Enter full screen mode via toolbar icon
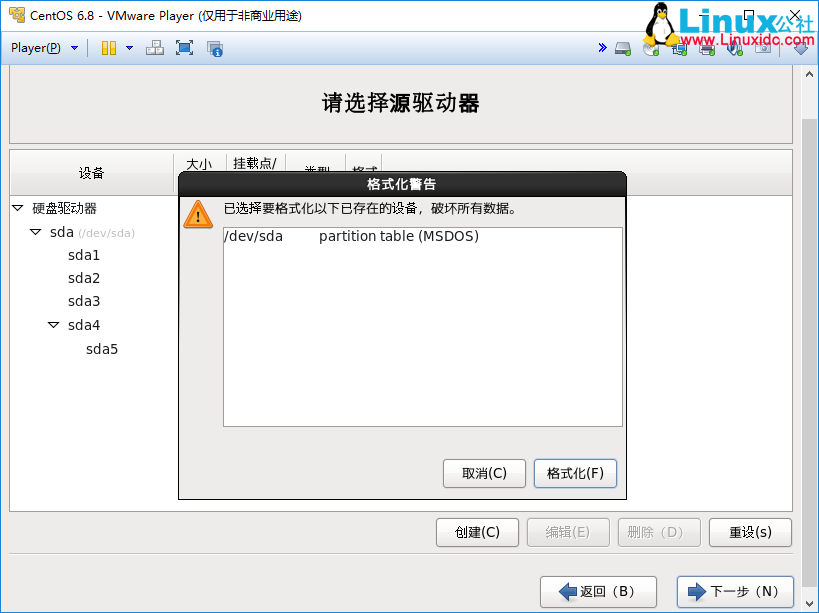 click(x=183, y=47)
